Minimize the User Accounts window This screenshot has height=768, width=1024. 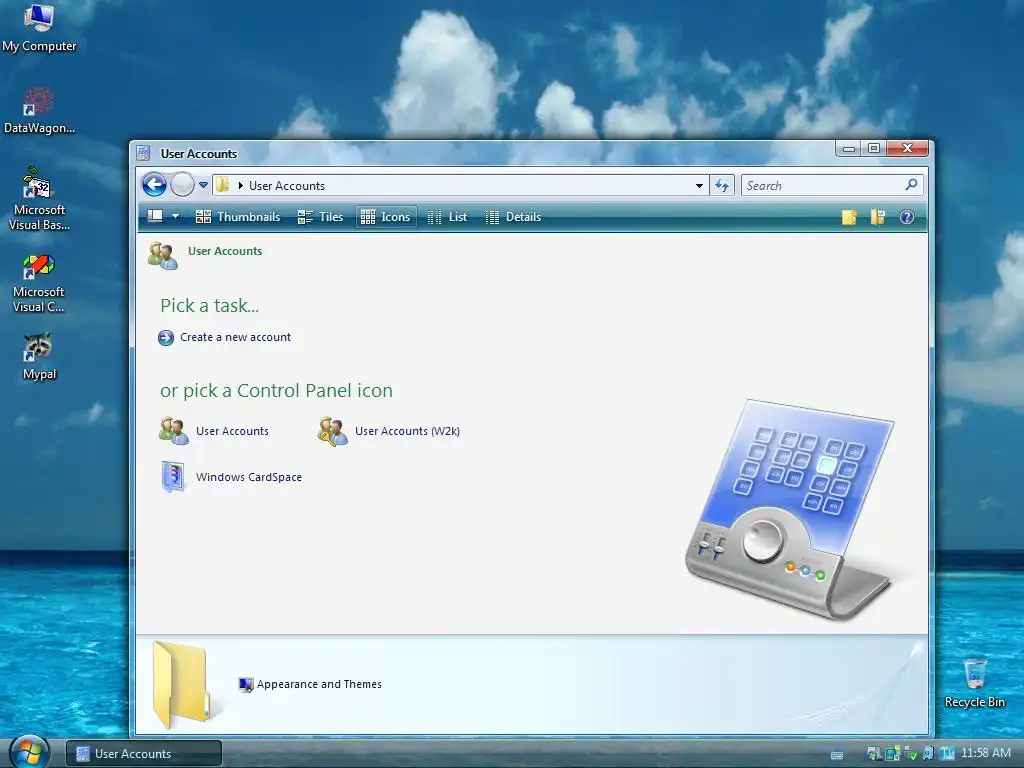pos(849,148)
